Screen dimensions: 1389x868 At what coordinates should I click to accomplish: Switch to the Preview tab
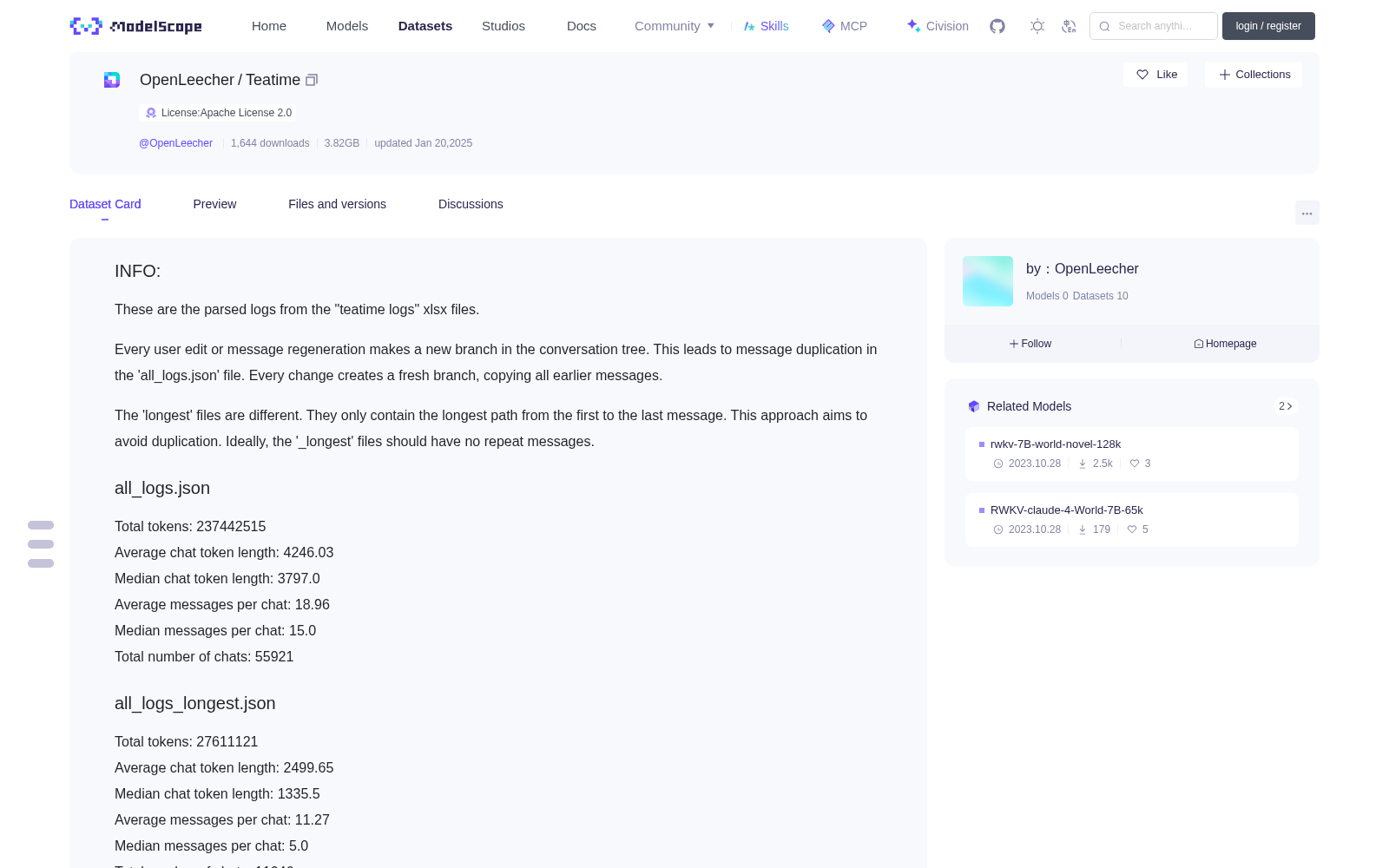click(x=214, y=204)
